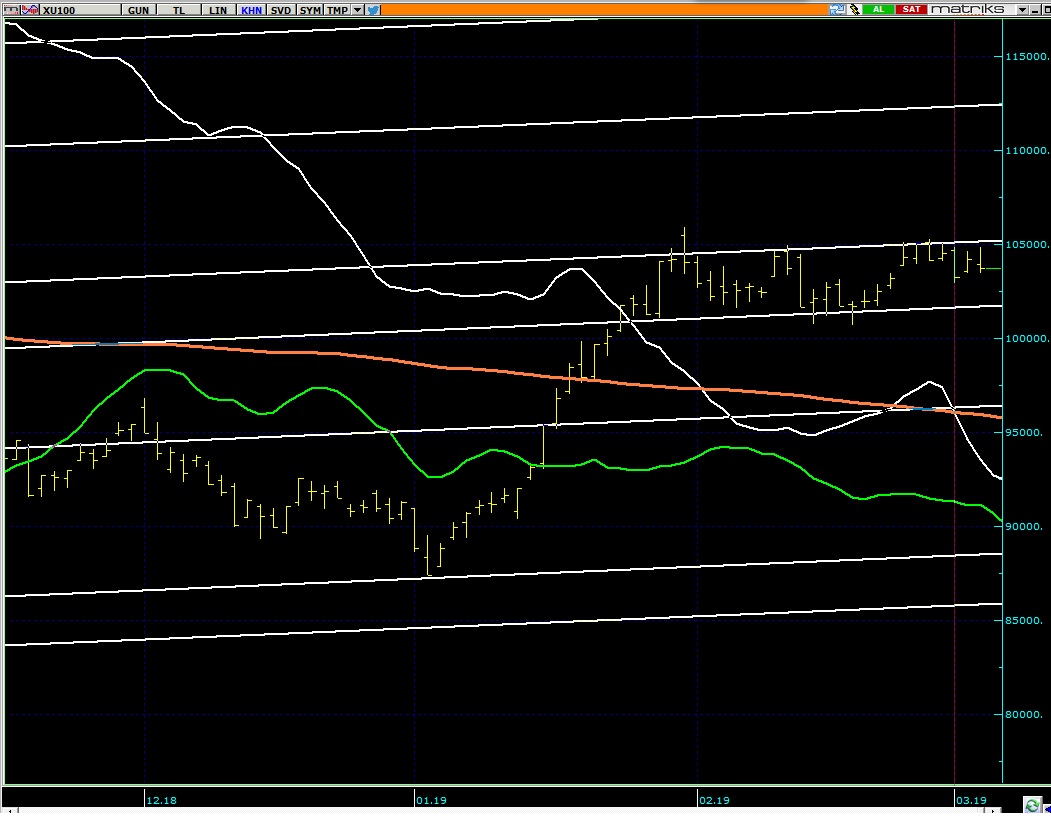Open the GUN period selector
1051x830 pixels.
click(139, 9)
